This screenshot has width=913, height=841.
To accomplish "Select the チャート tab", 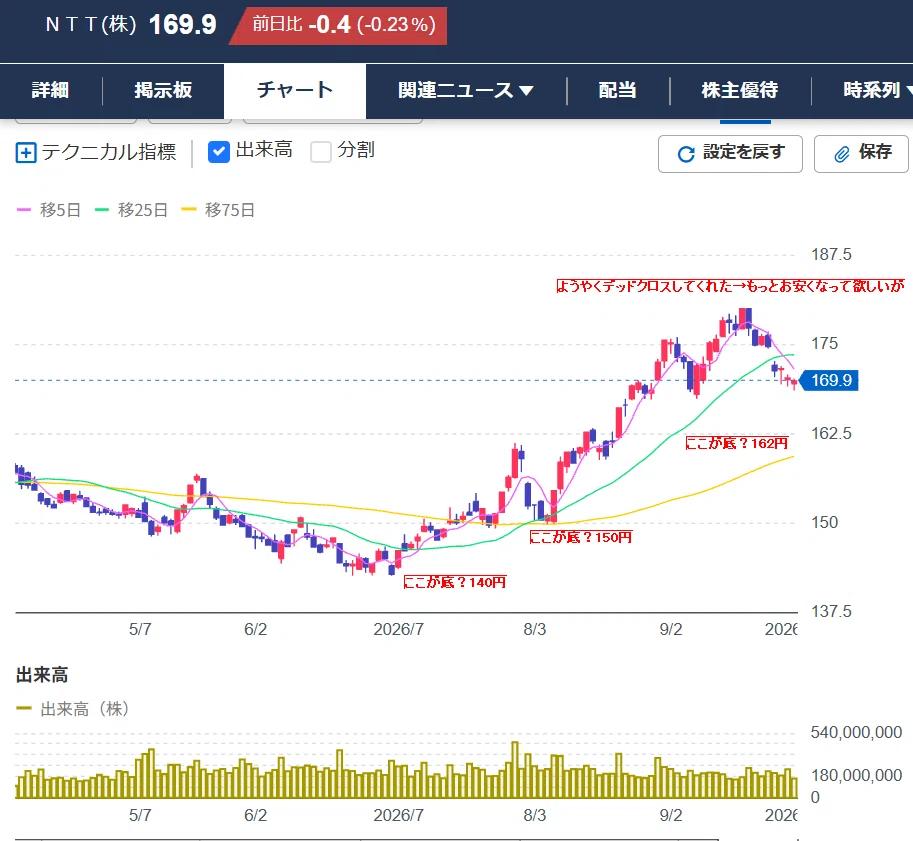I will 295,90.
